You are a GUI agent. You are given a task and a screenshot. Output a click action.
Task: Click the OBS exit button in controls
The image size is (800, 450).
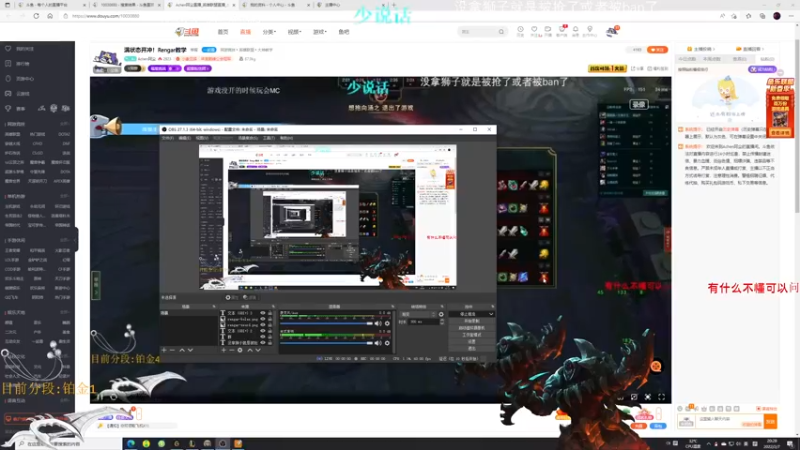point(471,348)
